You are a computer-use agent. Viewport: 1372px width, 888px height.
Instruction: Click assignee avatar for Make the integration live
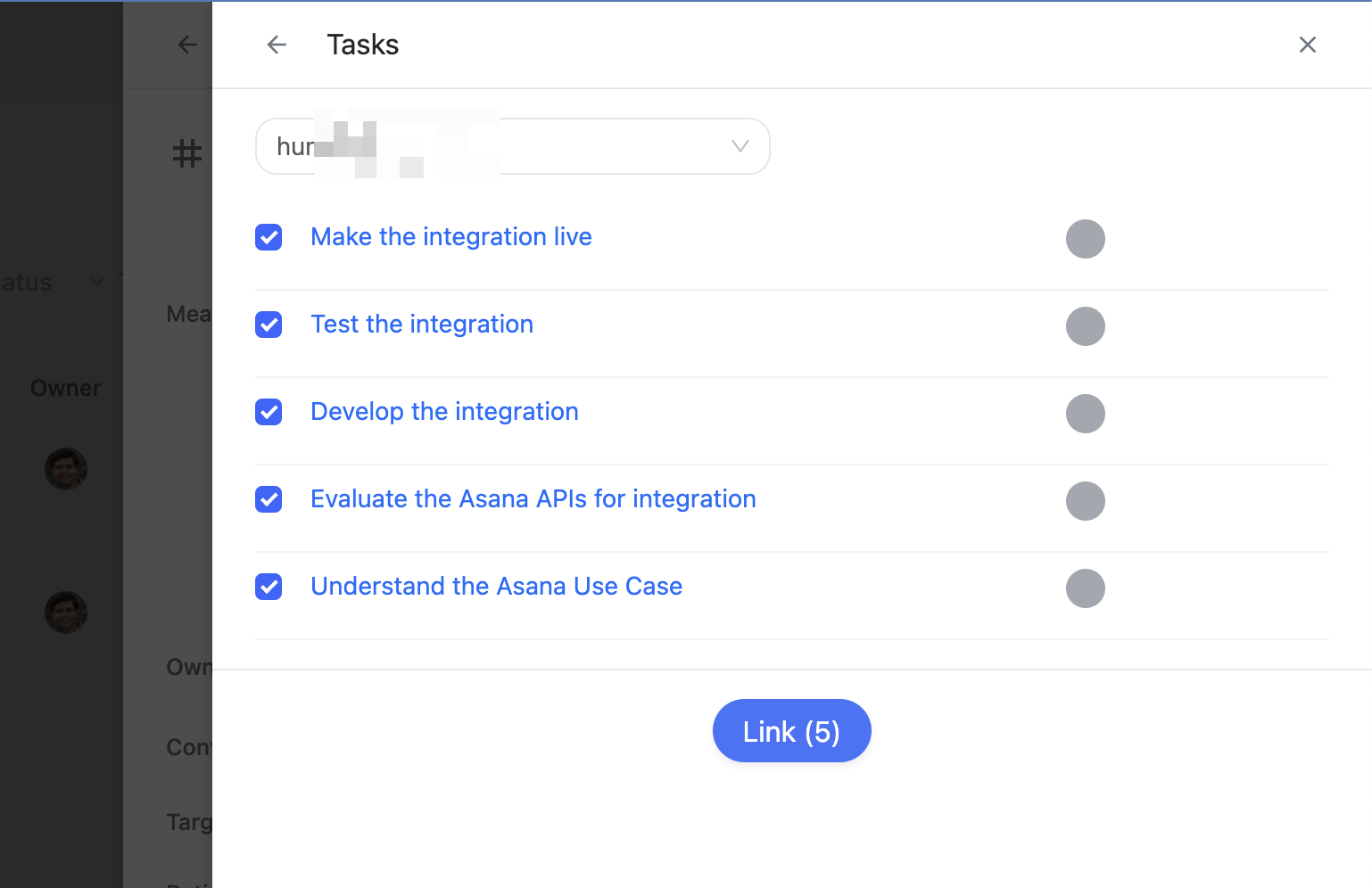[x=1086, y=239]
